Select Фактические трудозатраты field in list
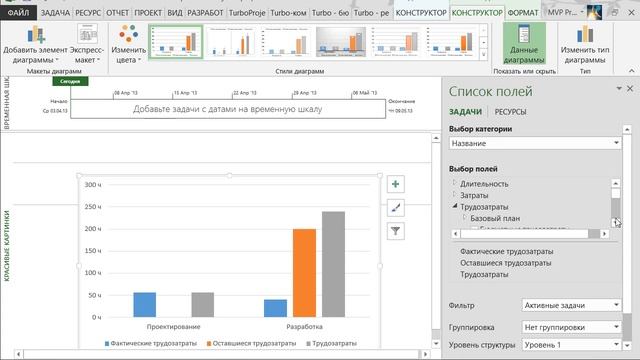The width and height of the screenshot is (640, 360). 507,251
